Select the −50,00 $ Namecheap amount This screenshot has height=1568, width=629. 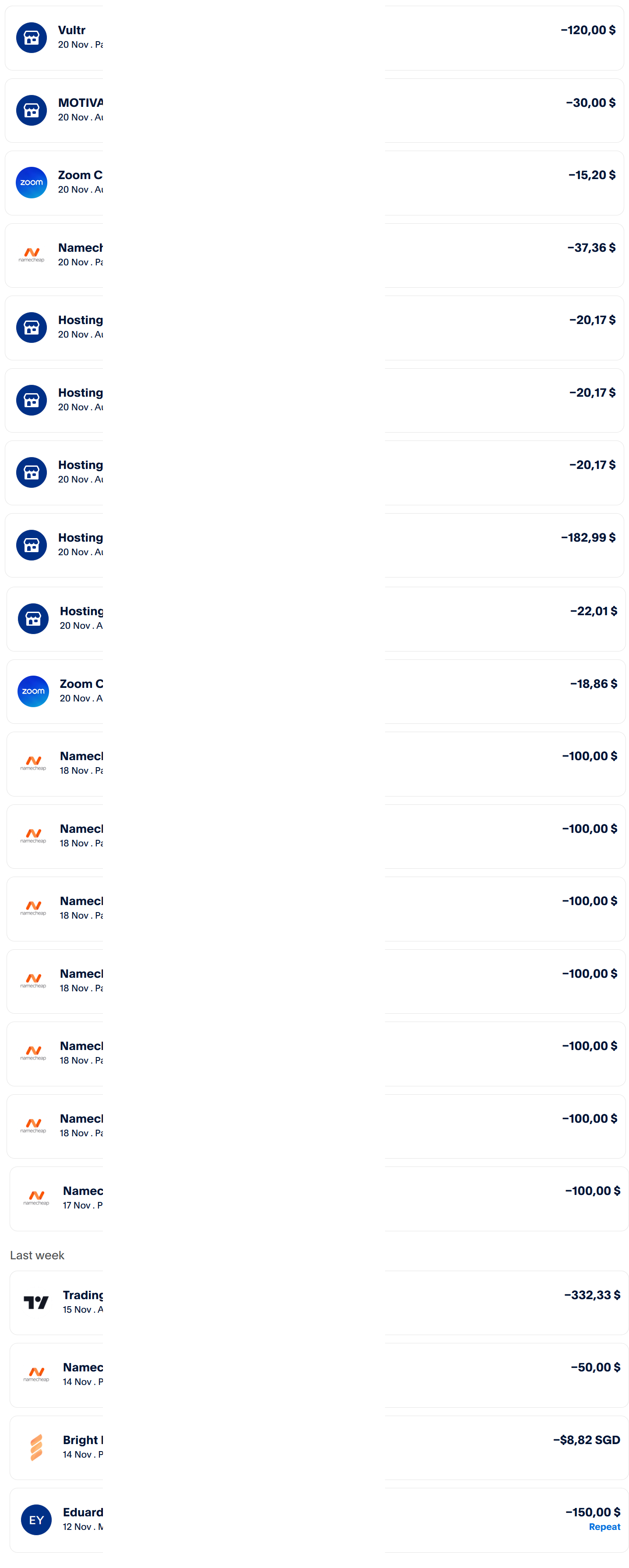(595, 1367)
